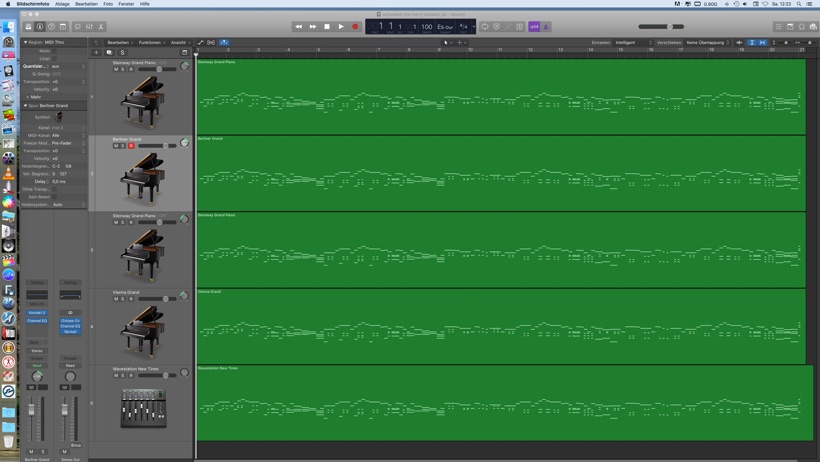Click the add track plus button
Image resolution: width=820 pixels, height=462 pixels.
[97, 52]
